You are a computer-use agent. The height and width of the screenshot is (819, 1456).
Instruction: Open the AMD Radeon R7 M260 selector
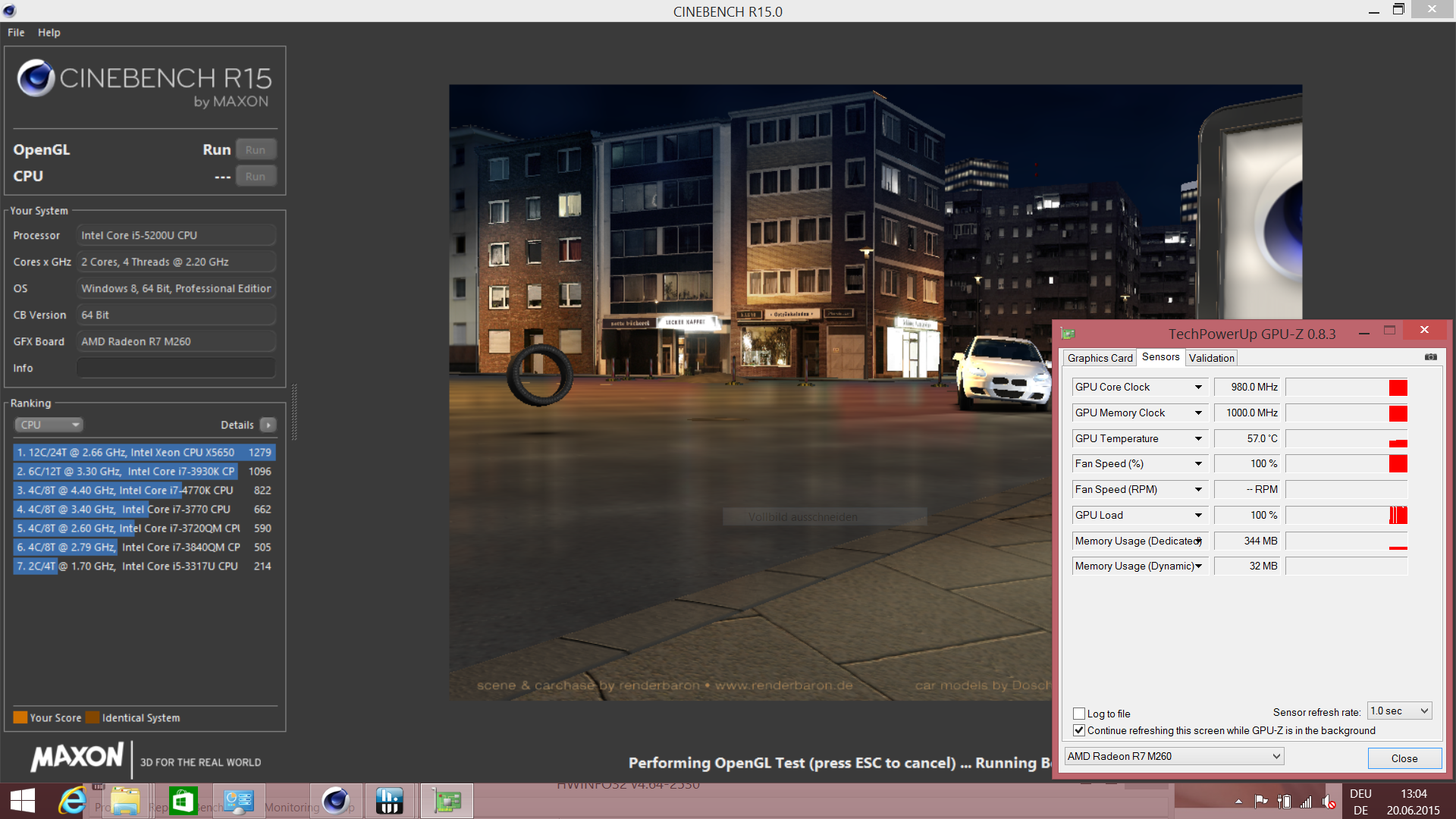point(1174,756)
